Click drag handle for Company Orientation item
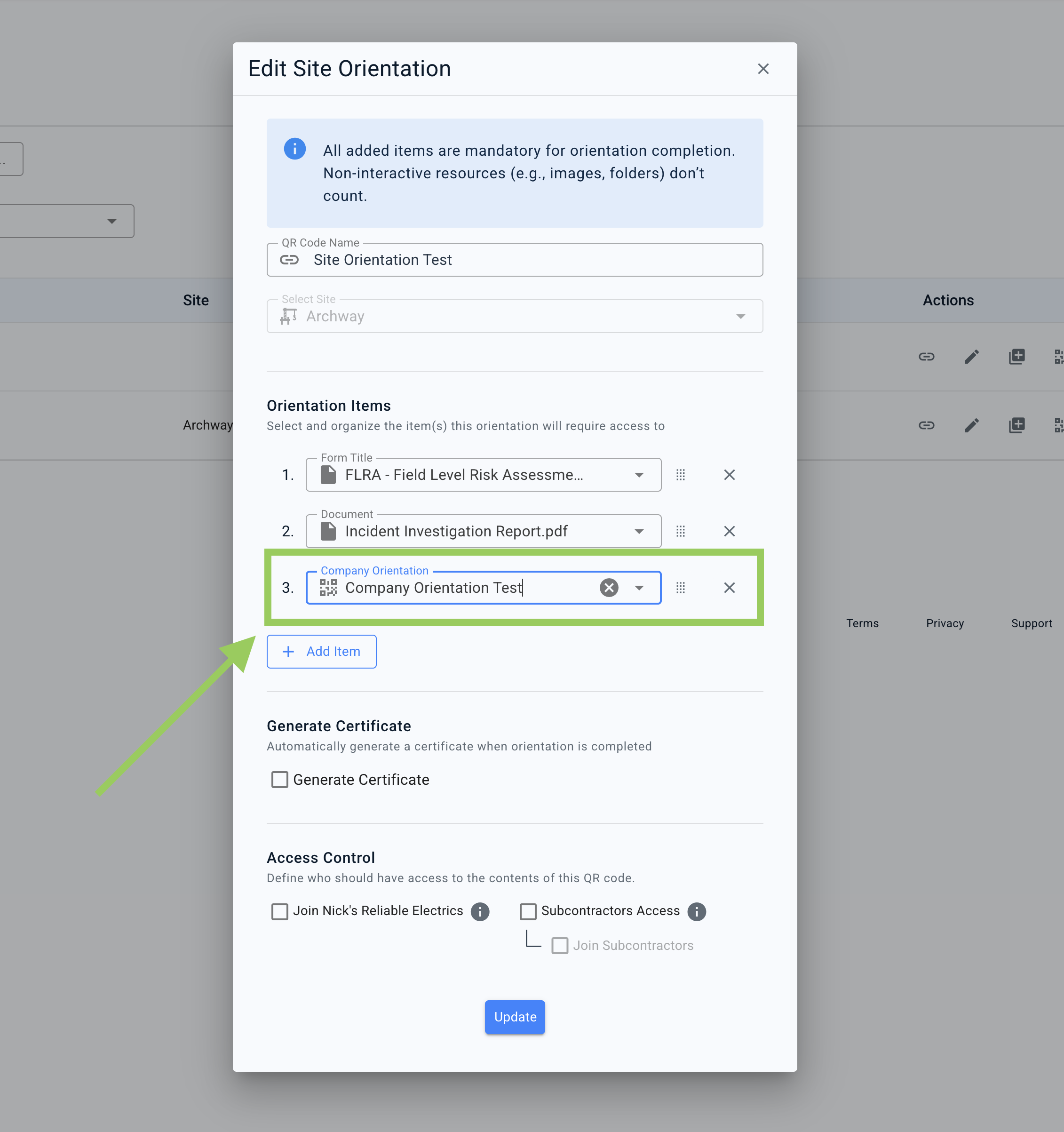 click(680, 588)
